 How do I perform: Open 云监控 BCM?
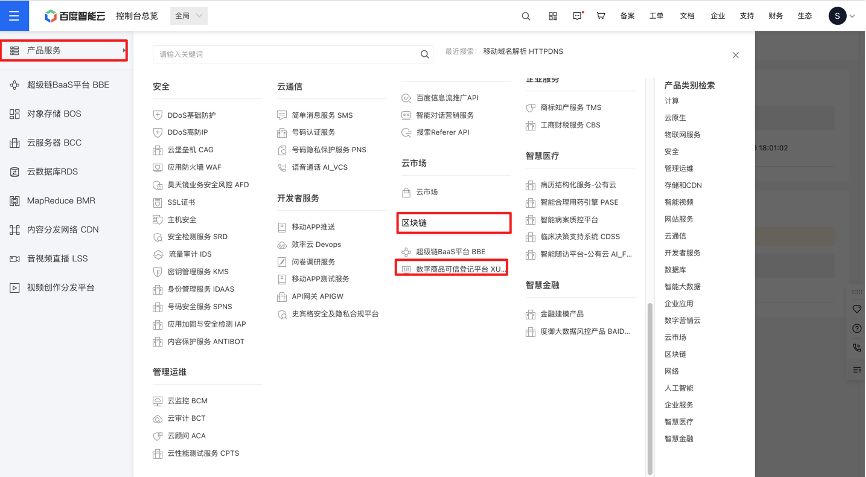[x=187, y=401]
